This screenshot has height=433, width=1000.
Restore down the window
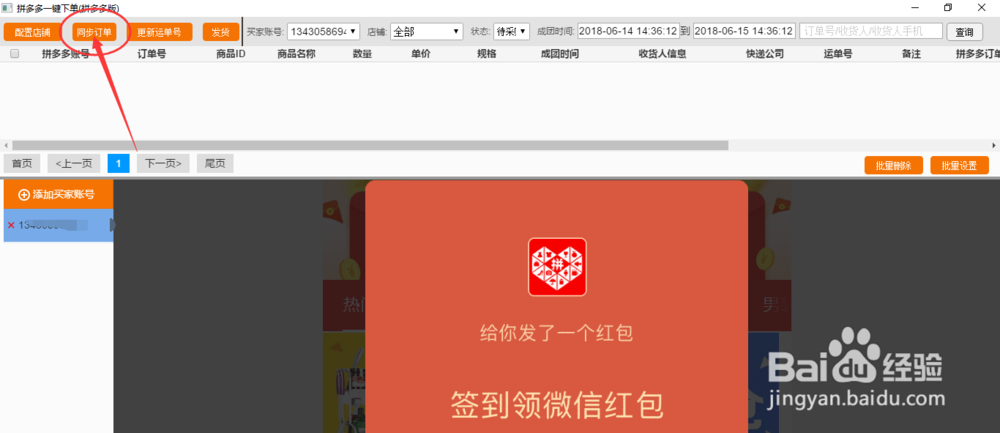click(x=948, y=7)
